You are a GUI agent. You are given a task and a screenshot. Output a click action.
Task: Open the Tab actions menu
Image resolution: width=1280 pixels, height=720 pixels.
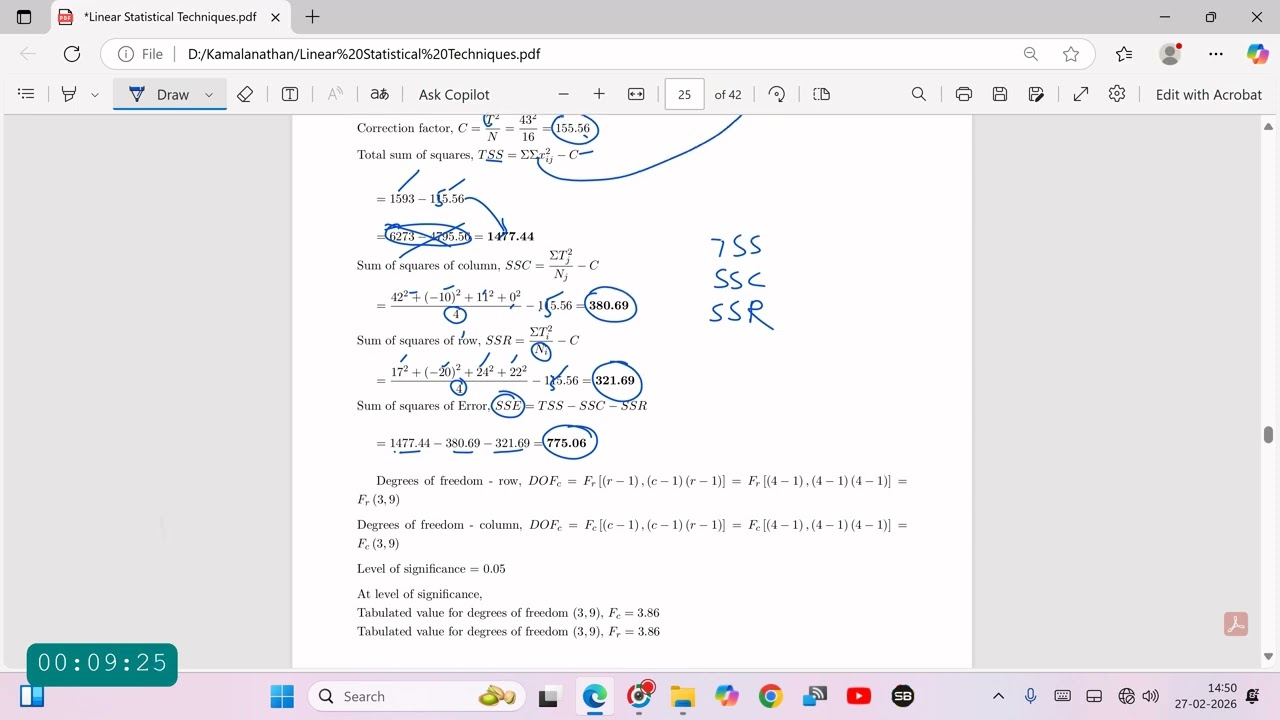click(x=25, y=17)
